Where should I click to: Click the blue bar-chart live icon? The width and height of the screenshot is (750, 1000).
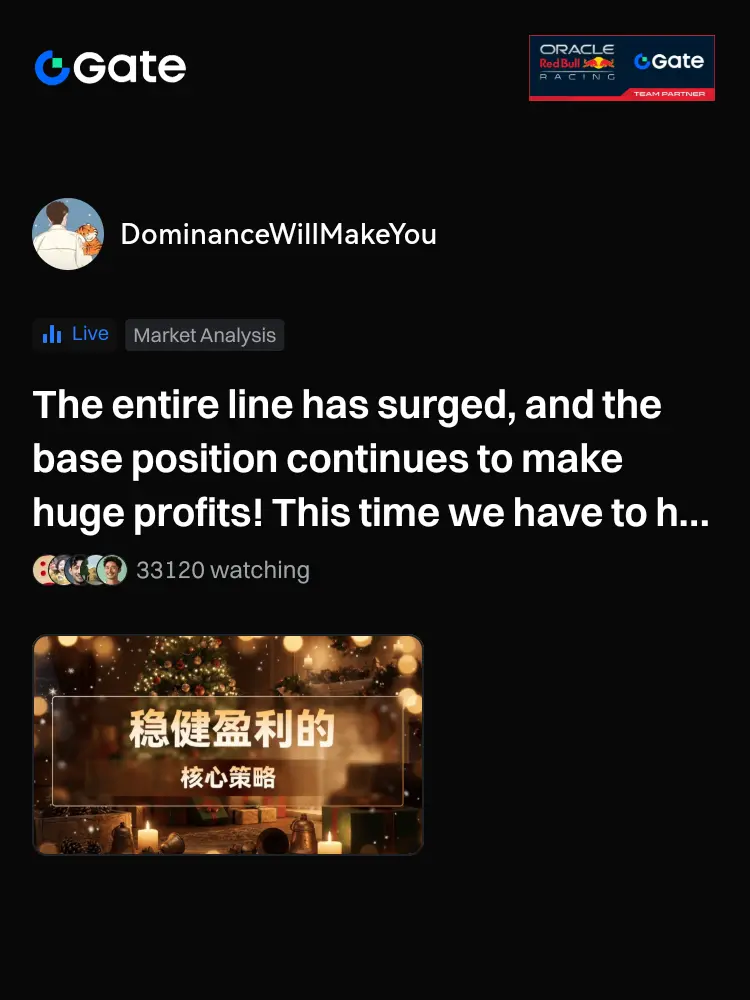[52, 334]
